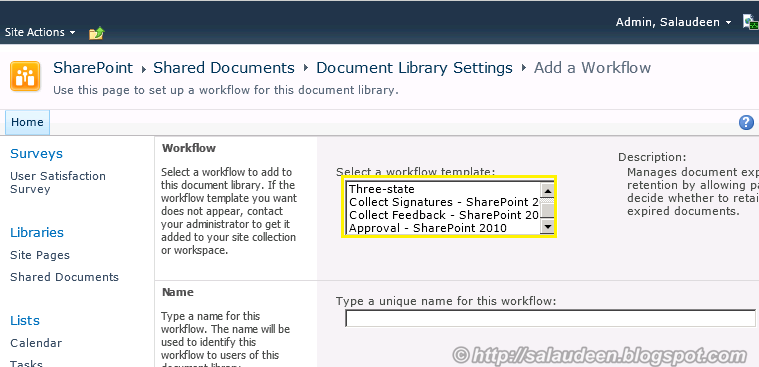Click the unique workflow name field
This screenshot has width=759, height=367.
[x=550, y=319]
